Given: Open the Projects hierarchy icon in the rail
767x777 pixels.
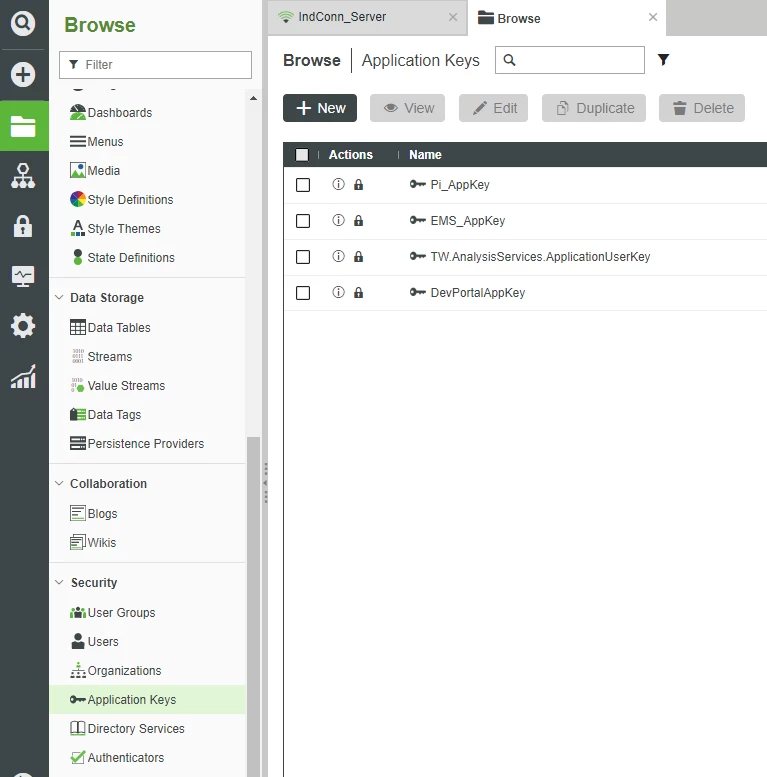Looking at the screenshot, I should point(23,176).
